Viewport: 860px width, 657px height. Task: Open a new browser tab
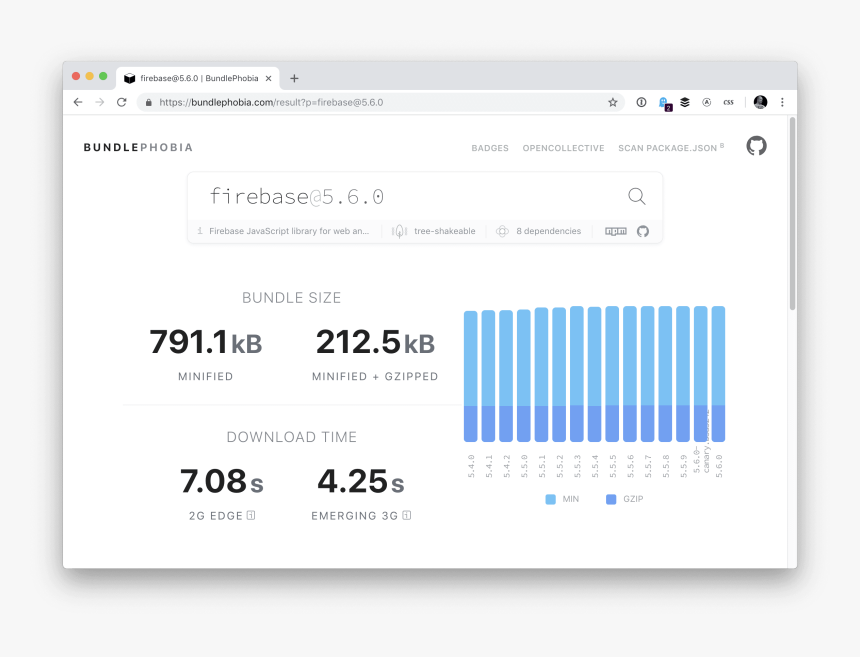tap(294, 78)
